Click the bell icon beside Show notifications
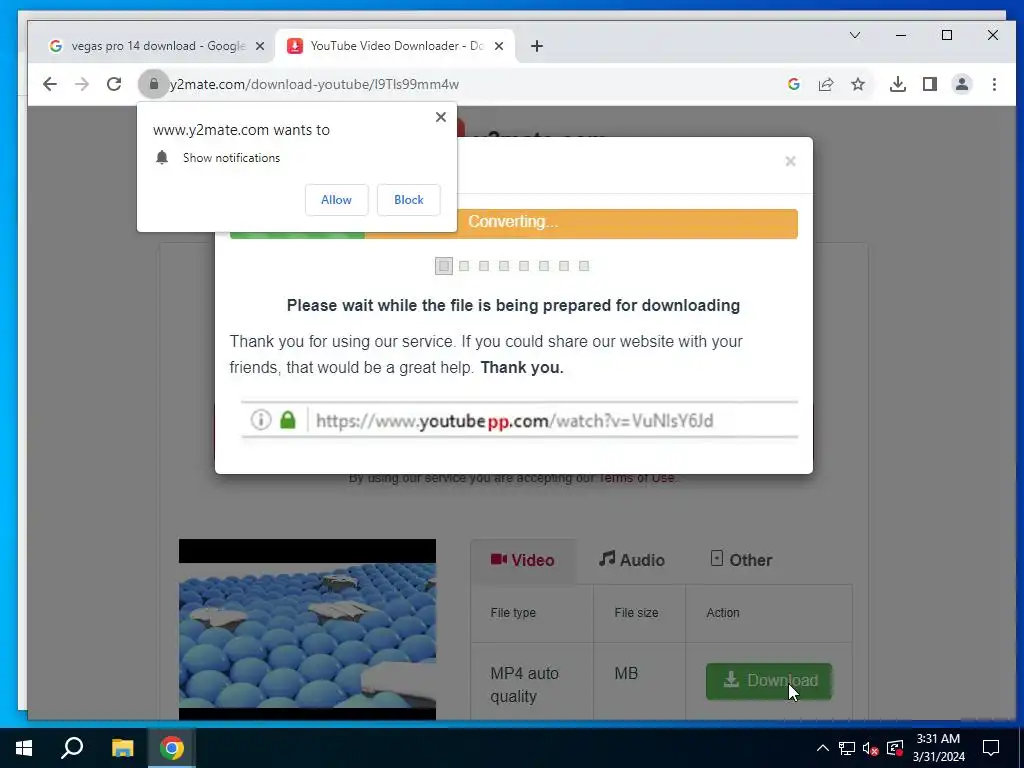 coord(162,157)
